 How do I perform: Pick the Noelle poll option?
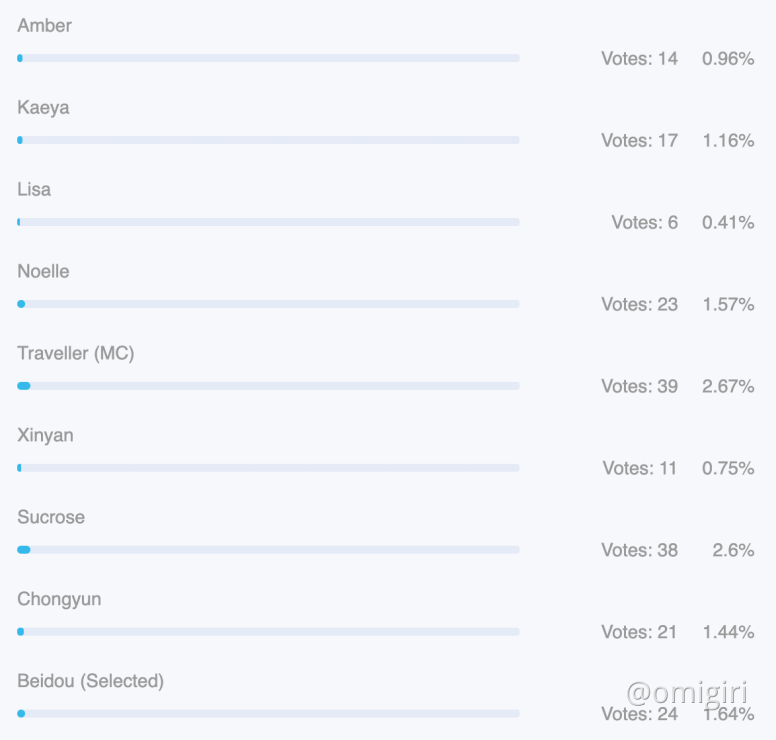click(x=43, y=272)
